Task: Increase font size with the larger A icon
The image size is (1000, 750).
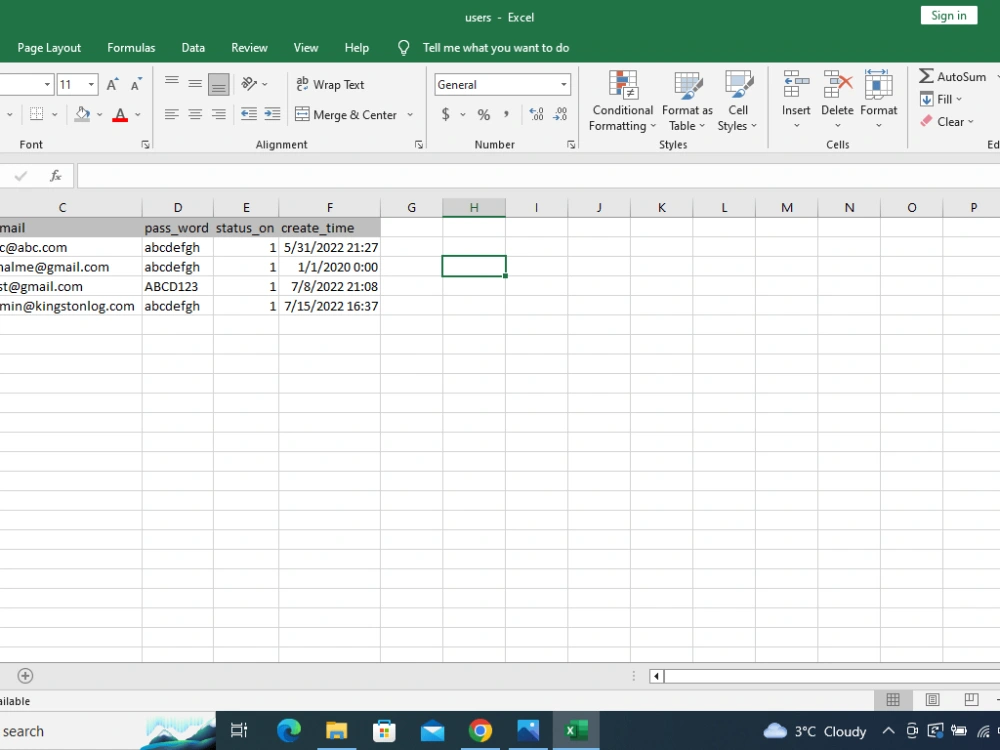Action: [112, 85]
